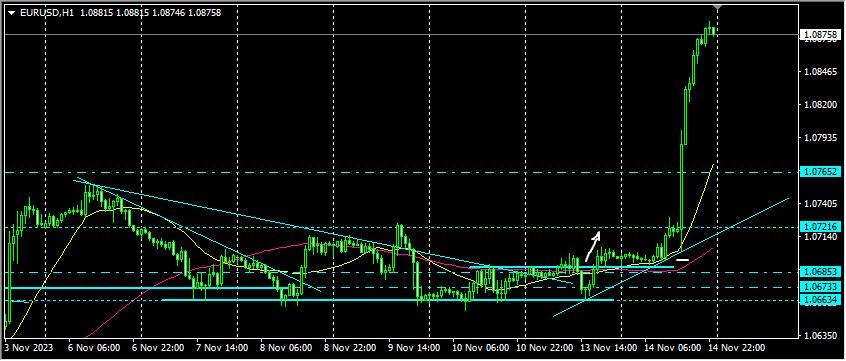846x361 pixels.
Task: Click the cyan 1.06853 level label
Action: [821, 272]
